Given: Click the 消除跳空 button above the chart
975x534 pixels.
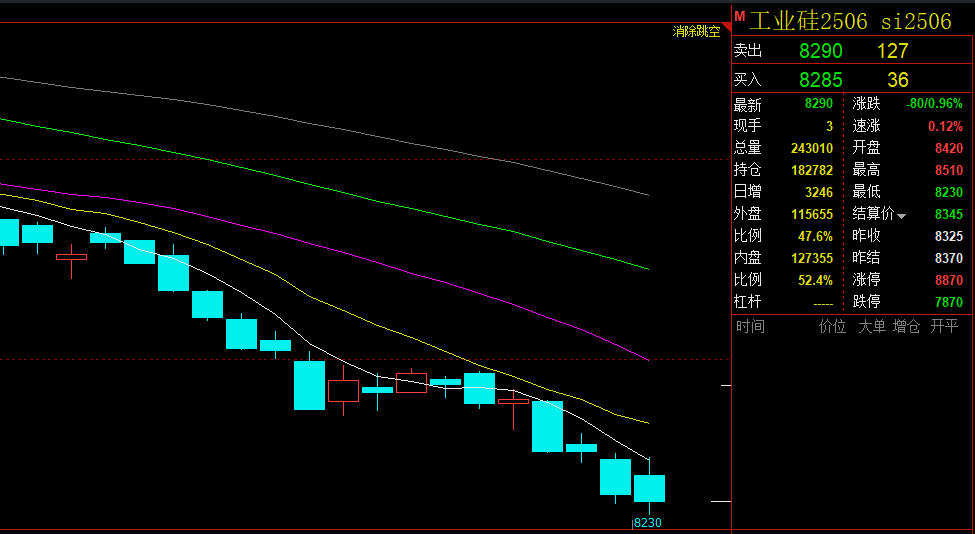Looking at the screenshot, I should (696, 32).
